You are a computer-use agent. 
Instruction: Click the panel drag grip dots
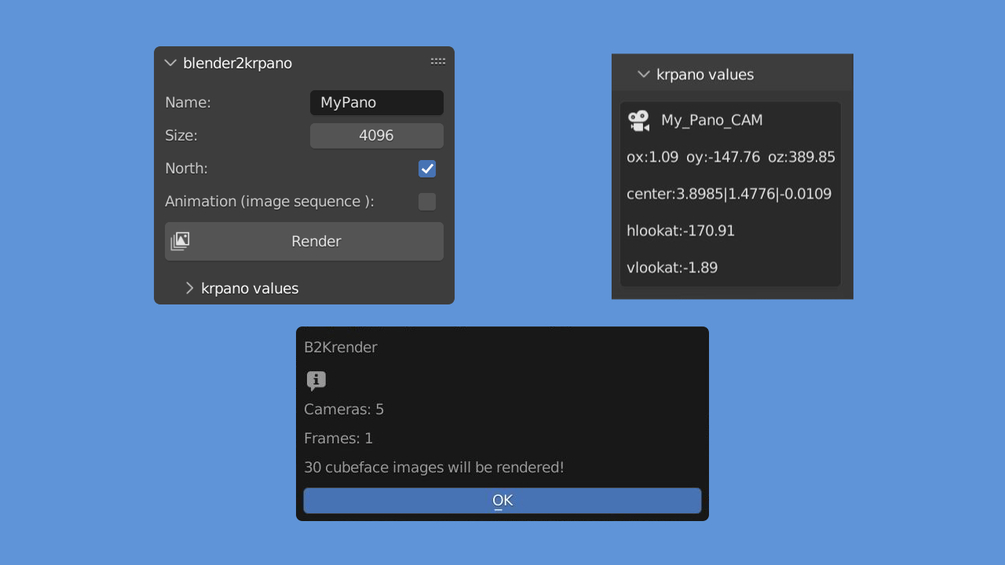[438, 62]
